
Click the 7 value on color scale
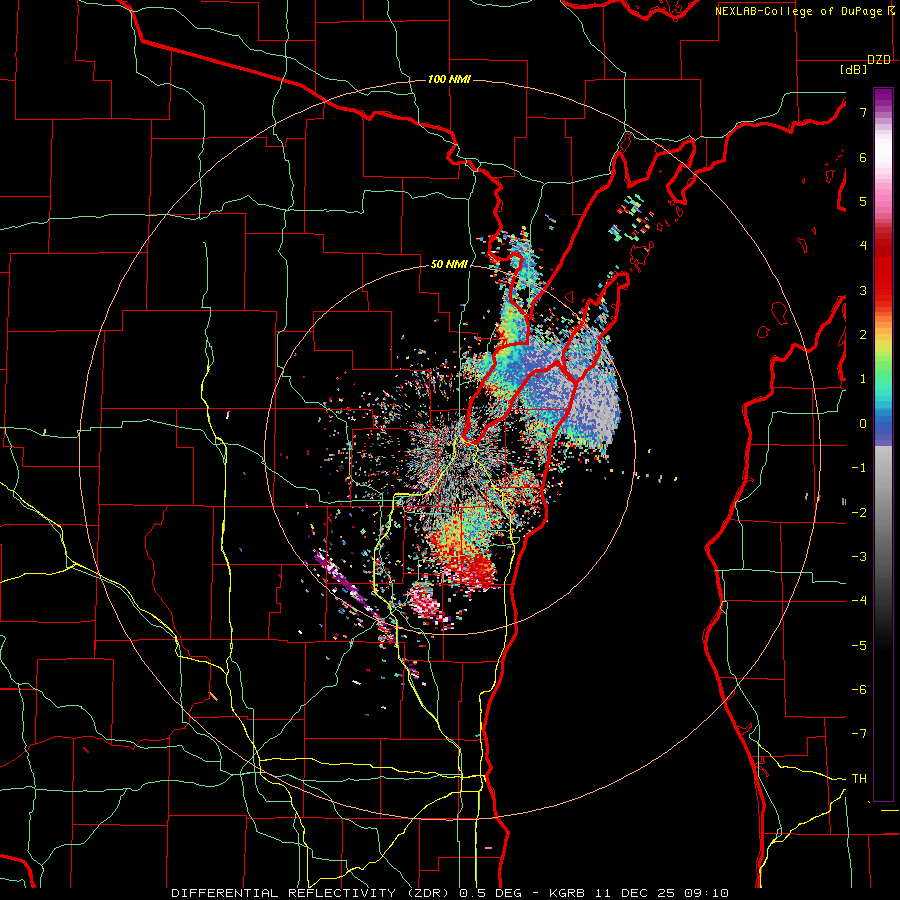point(863,112)
